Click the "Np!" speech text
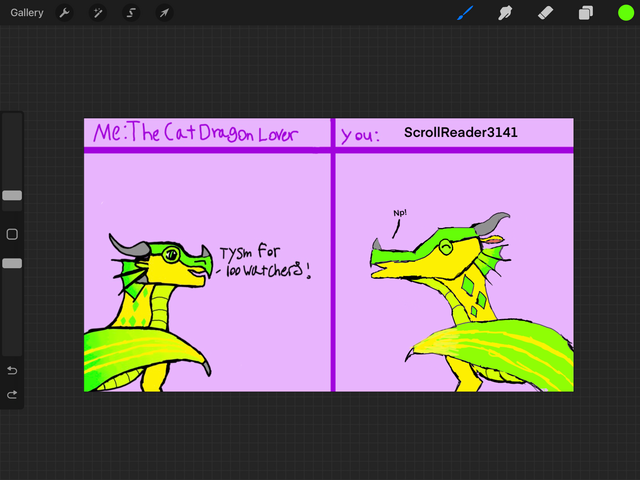Image resolution: width=640 pixels, height=480 pixels. 400,213
